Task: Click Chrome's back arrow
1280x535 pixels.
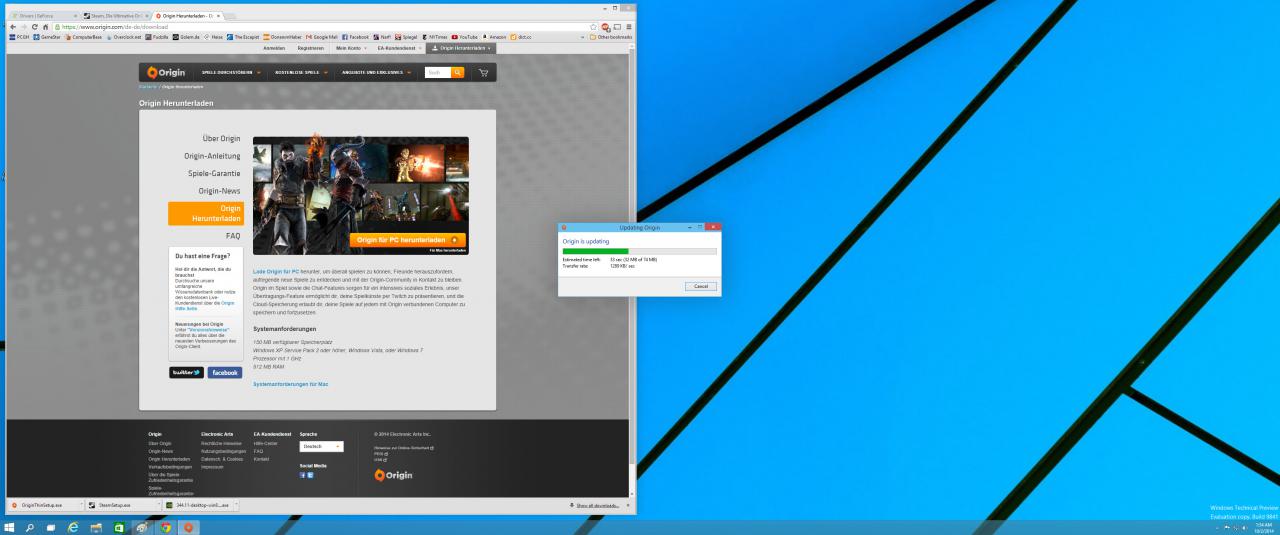Action: pos(11,27)
